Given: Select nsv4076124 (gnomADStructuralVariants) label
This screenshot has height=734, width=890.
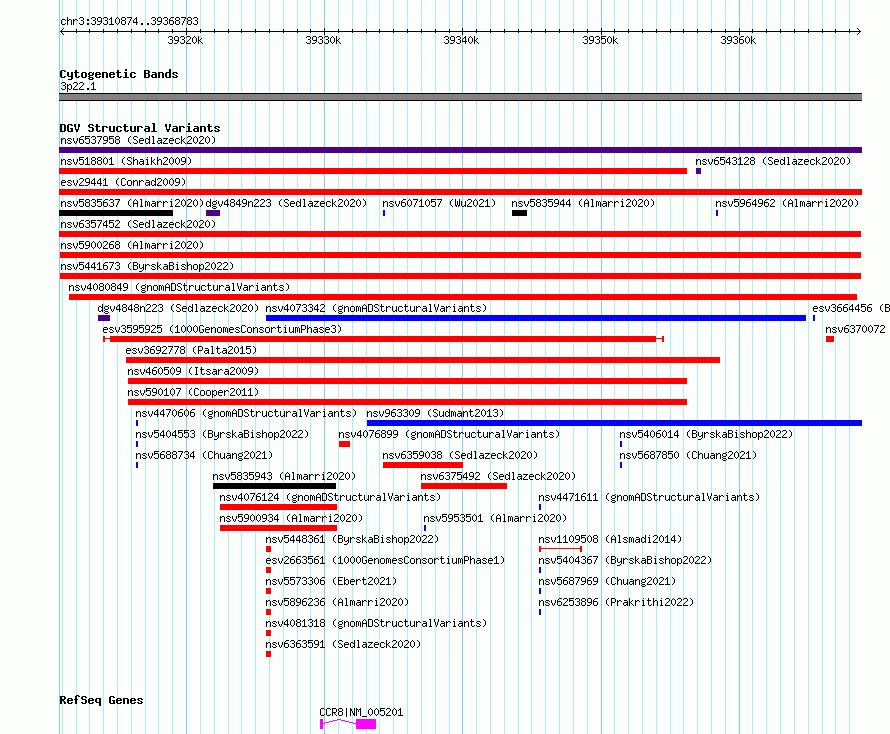Looking at the screenshot, I should coord(330,497).
